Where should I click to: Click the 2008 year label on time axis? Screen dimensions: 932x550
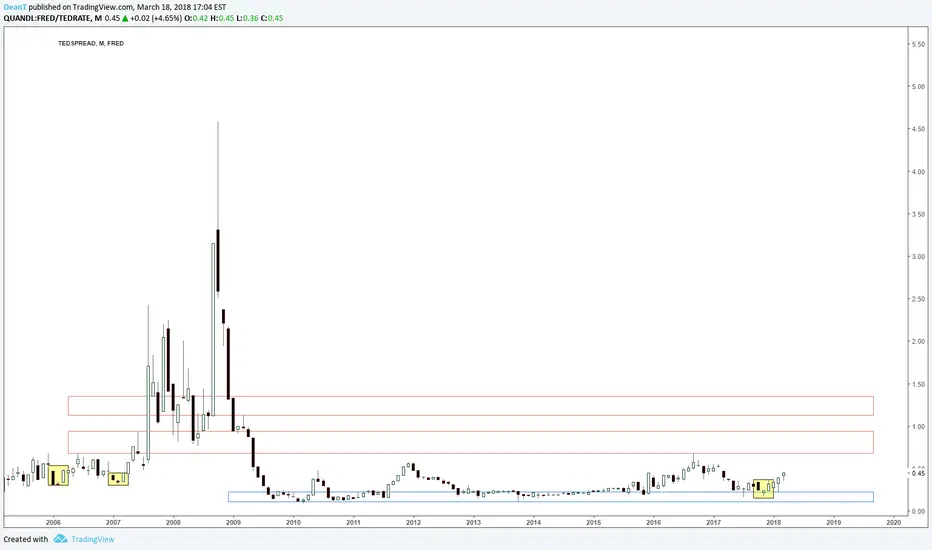(x=173, y=523)
